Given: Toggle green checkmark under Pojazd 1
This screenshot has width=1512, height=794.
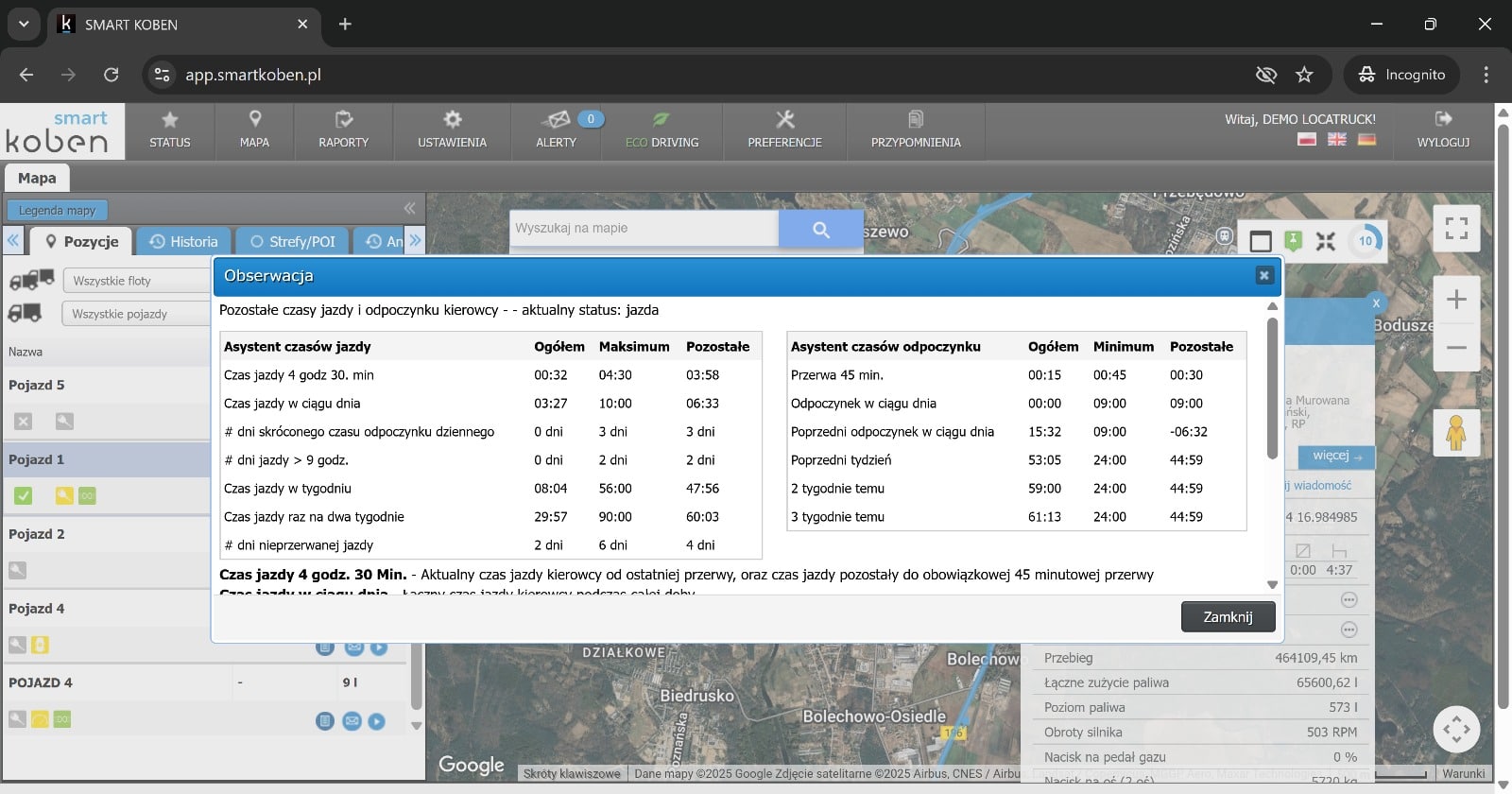Looking at the screenshot, I should click(x=24, y=495).
